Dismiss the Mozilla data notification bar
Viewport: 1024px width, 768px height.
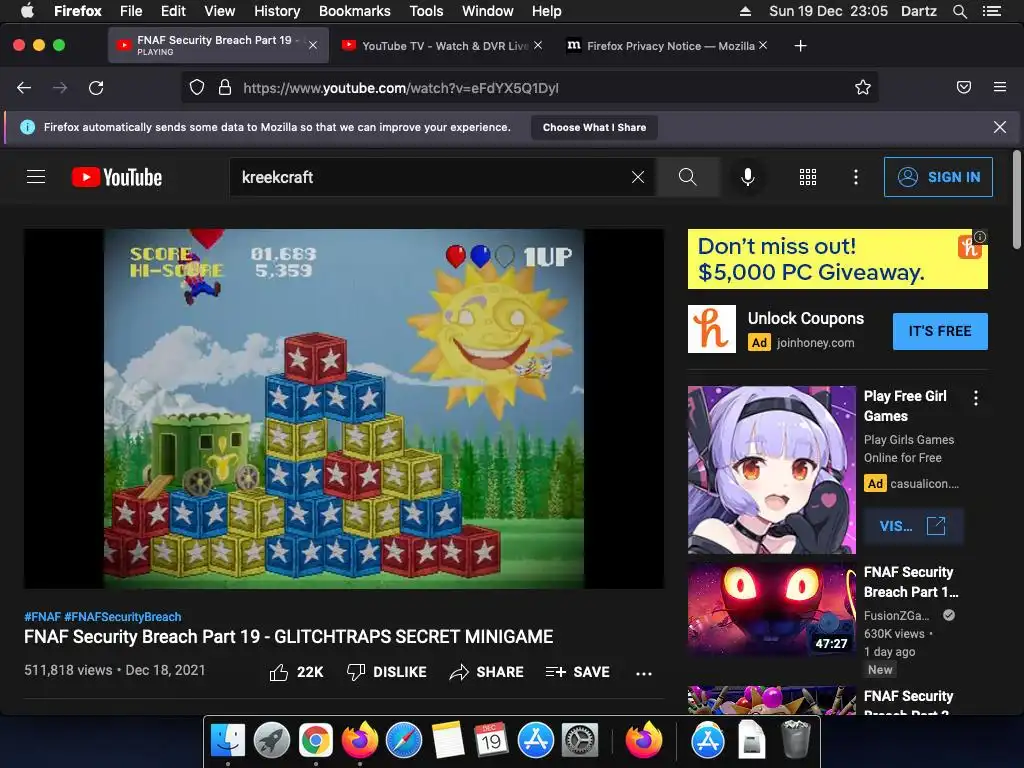click(1000, 127)
